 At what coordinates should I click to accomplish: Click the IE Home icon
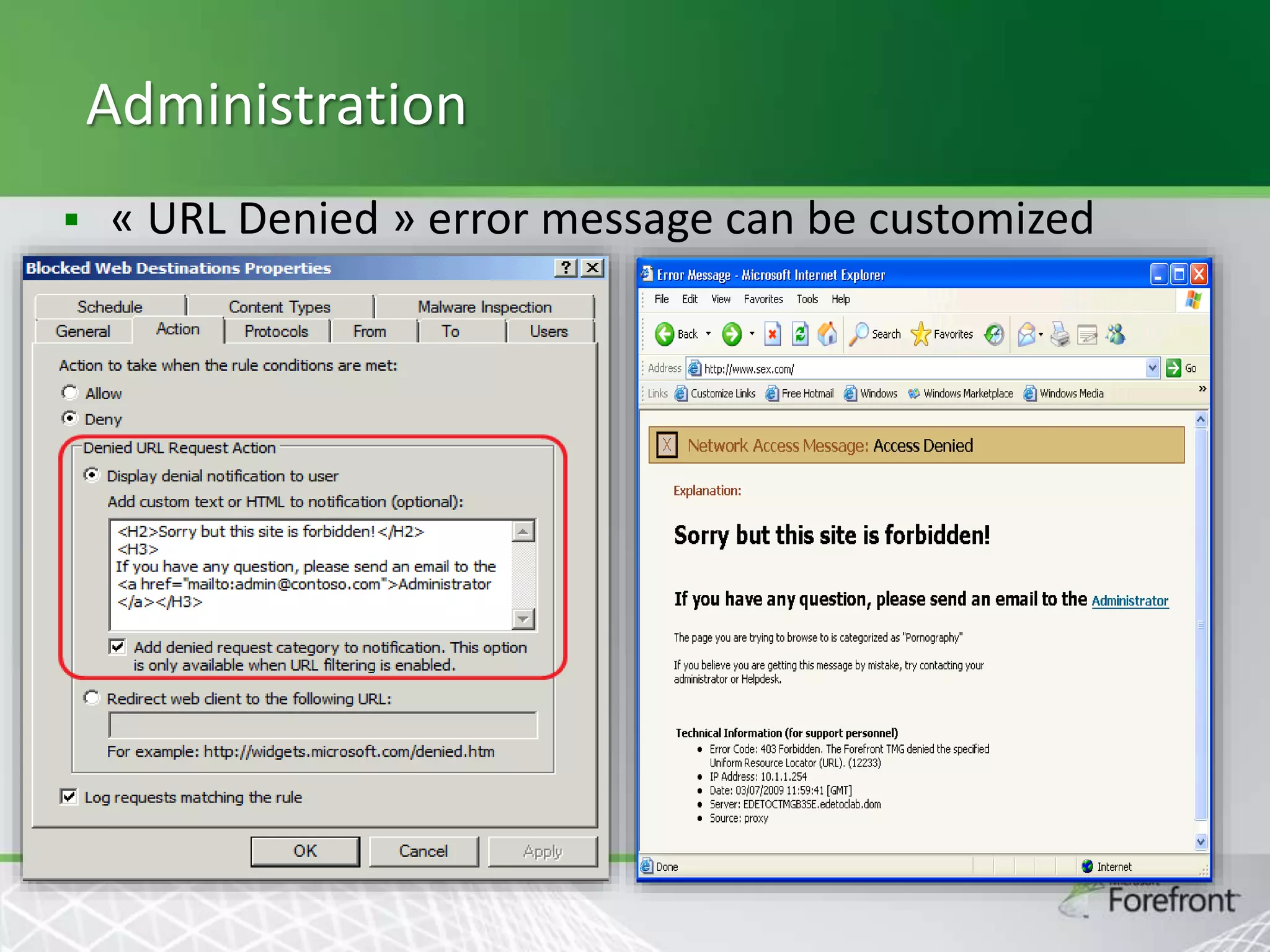(827, 334)
